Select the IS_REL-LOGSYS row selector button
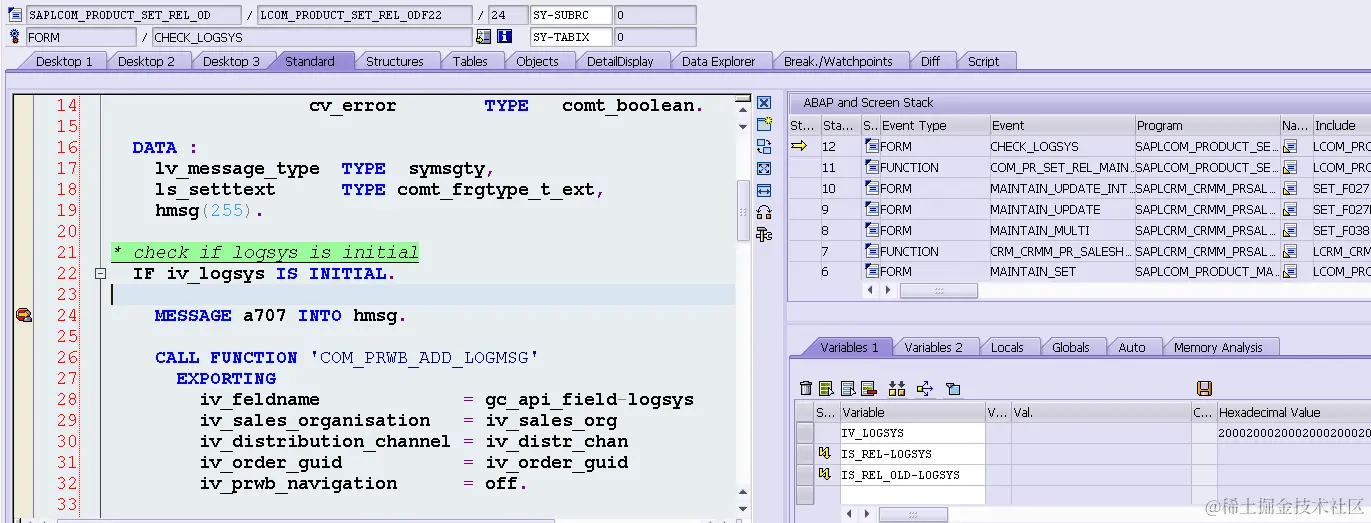Screen dimensions: 1371x523 (804, 454)
